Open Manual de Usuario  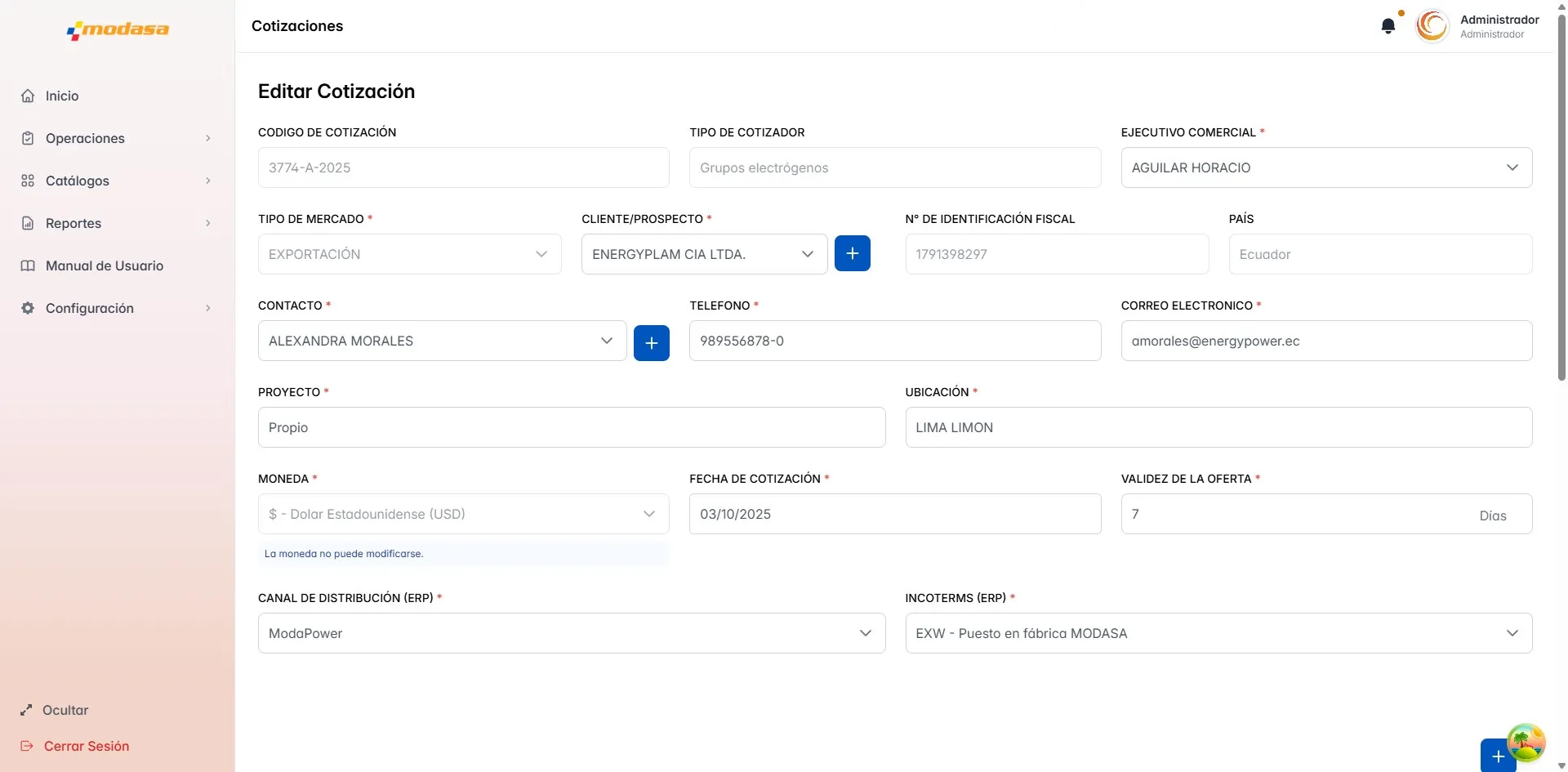pos(104,266)
